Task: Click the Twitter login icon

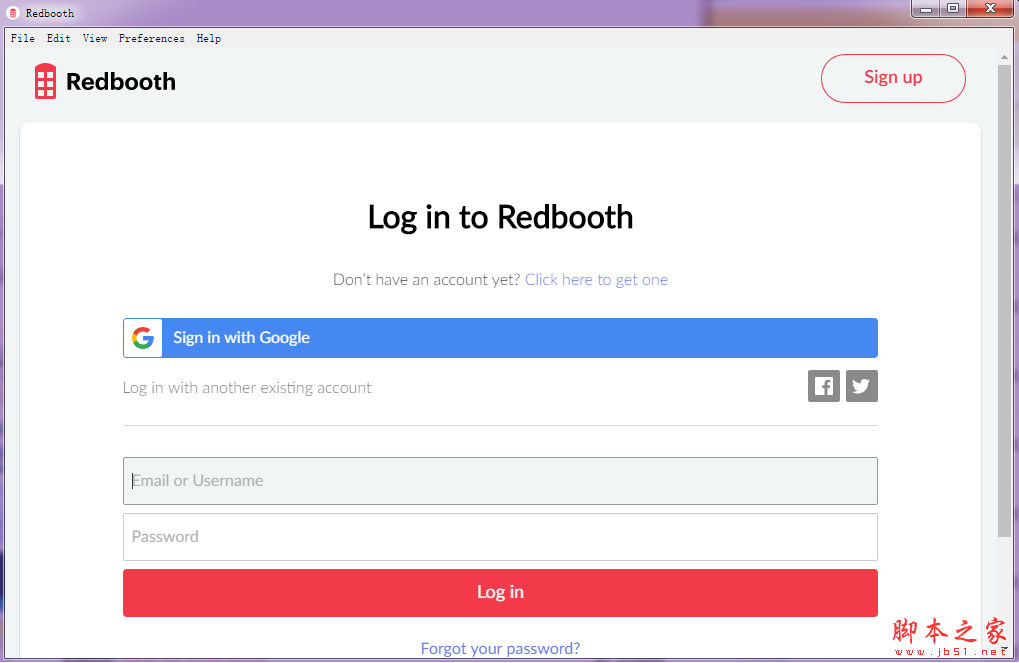Action: click(x=861, y=386)
